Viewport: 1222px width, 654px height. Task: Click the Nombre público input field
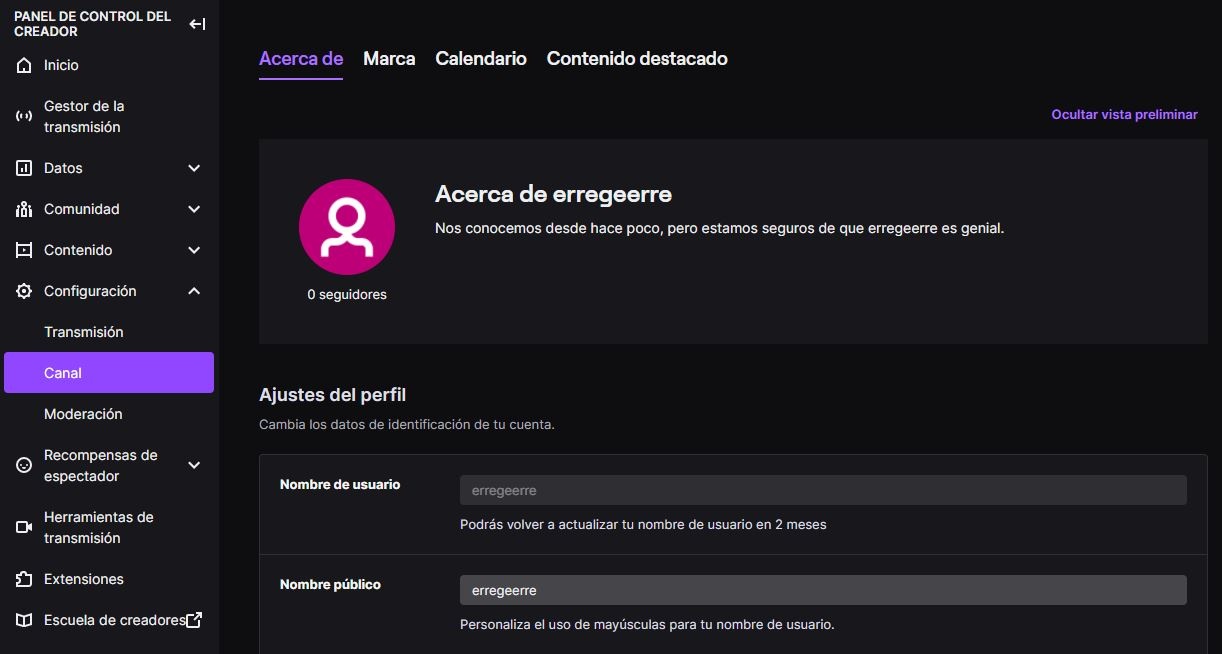pyautogui.click(x=822, y=589)
